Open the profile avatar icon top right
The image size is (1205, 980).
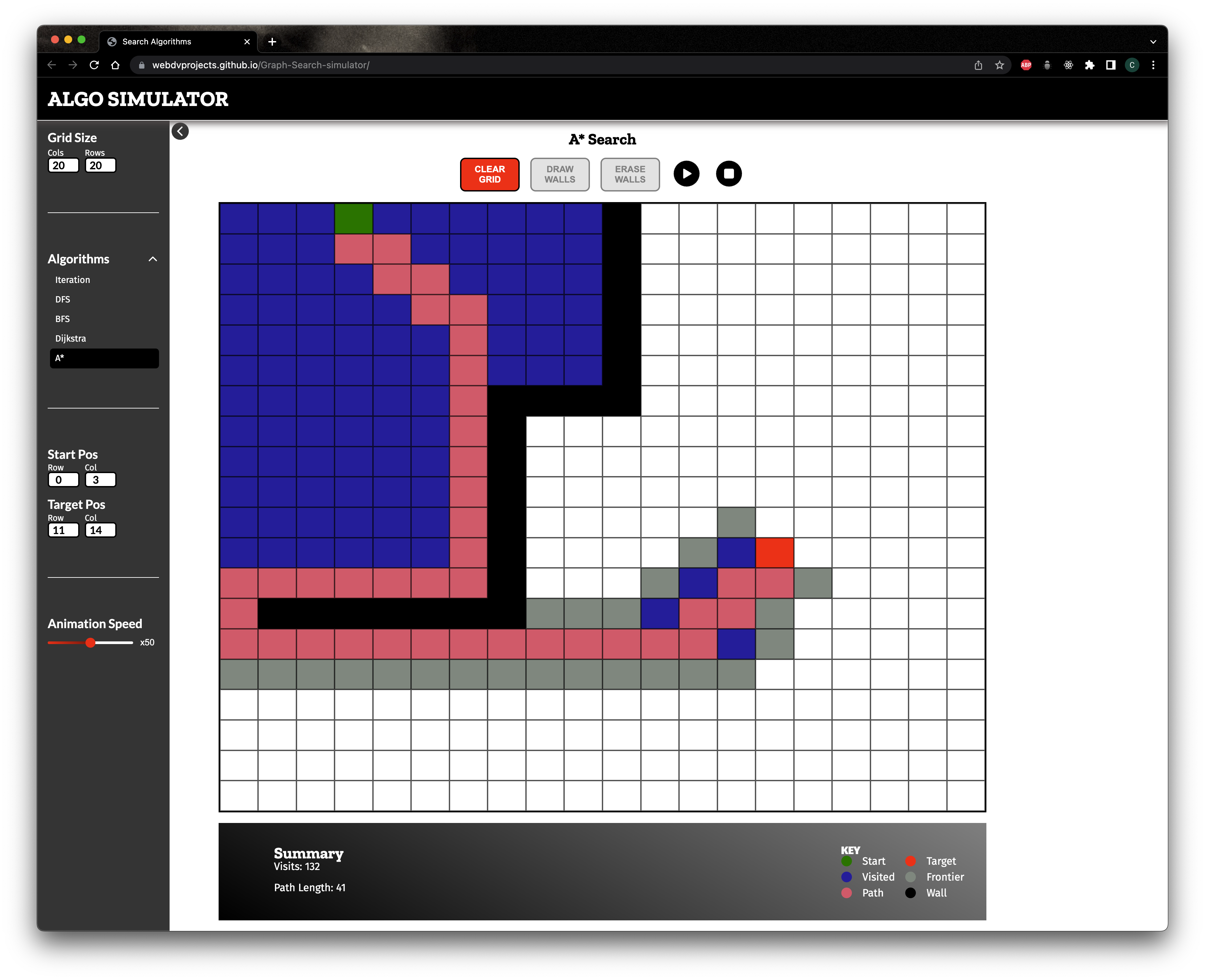tap(1132, 65)
